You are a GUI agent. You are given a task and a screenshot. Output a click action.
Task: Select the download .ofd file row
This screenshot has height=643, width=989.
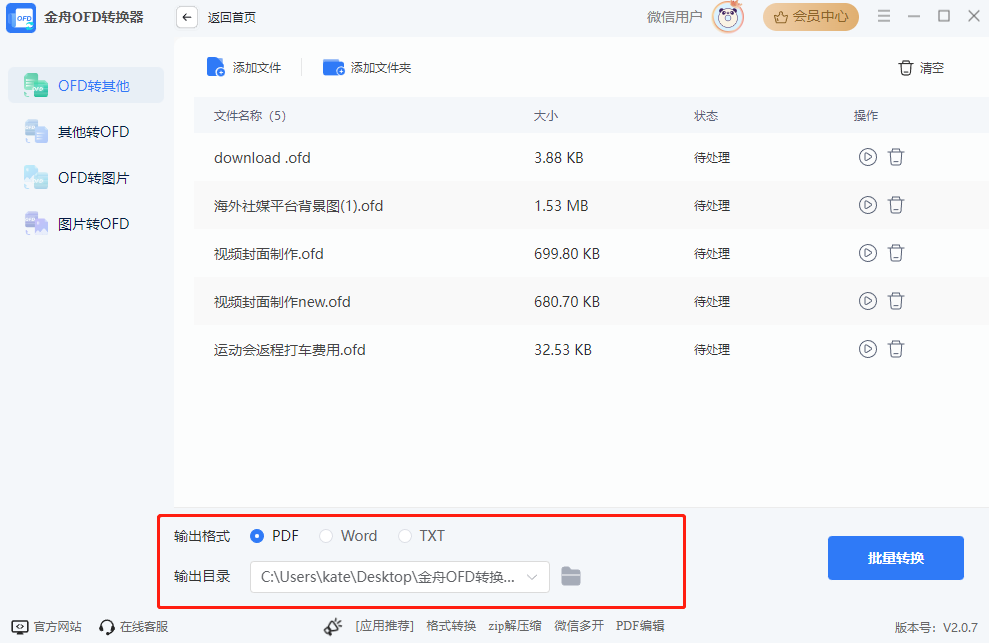[x=591, y=157]
